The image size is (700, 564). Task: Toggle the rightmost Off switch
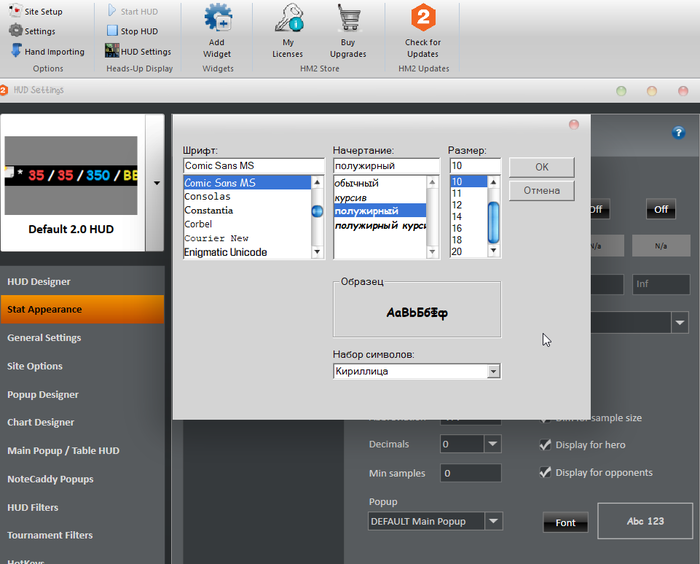click(661, 209)
